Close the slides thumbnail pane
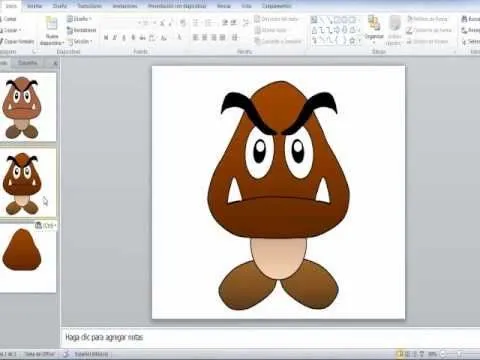The image size is (480, 360). tap(55, 63)
